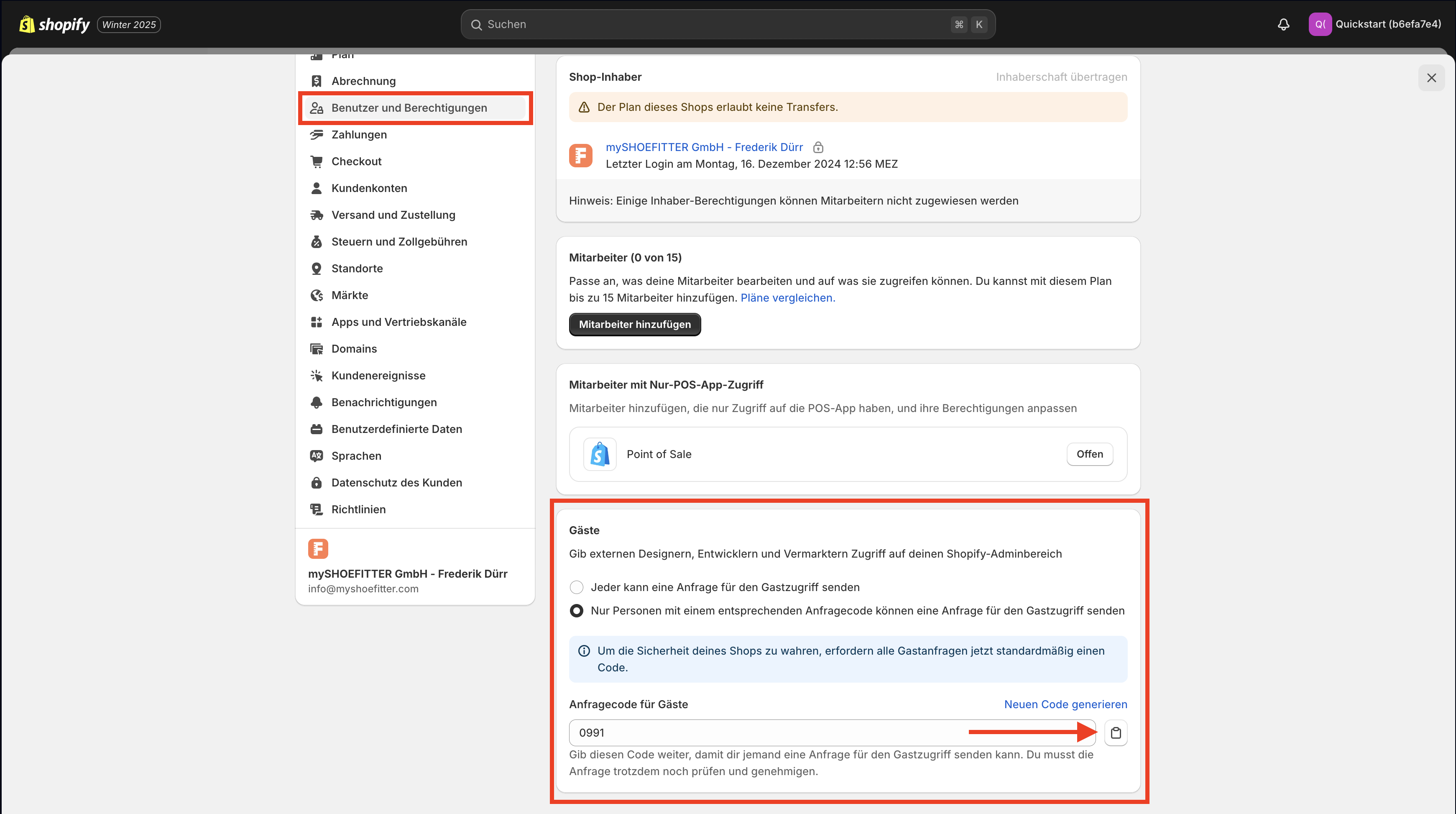This screenshot has height=814, width=1456.
Task: Click the Kundenkonten person icon
Action: [x=317, y=188]
